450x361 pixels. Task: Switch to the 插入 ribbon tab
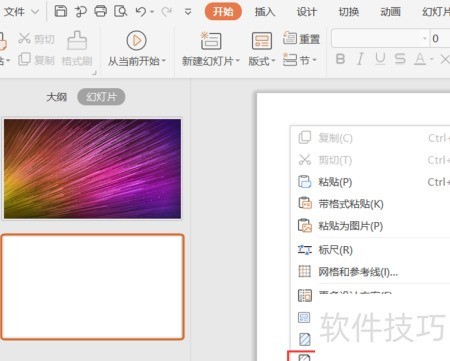265,12
